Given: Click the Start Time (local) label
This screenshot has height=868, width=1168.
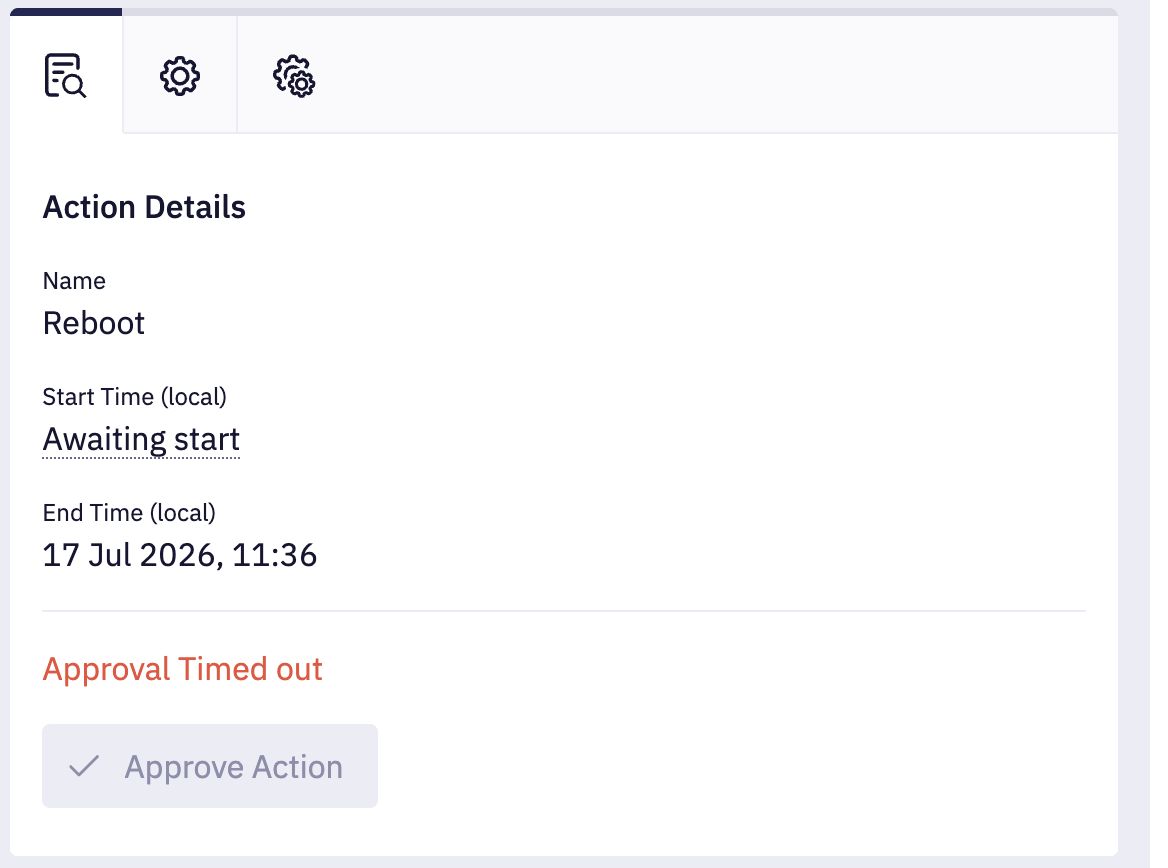Looking at the screenshot, I should pyautogui.click(x=135, y=397).
